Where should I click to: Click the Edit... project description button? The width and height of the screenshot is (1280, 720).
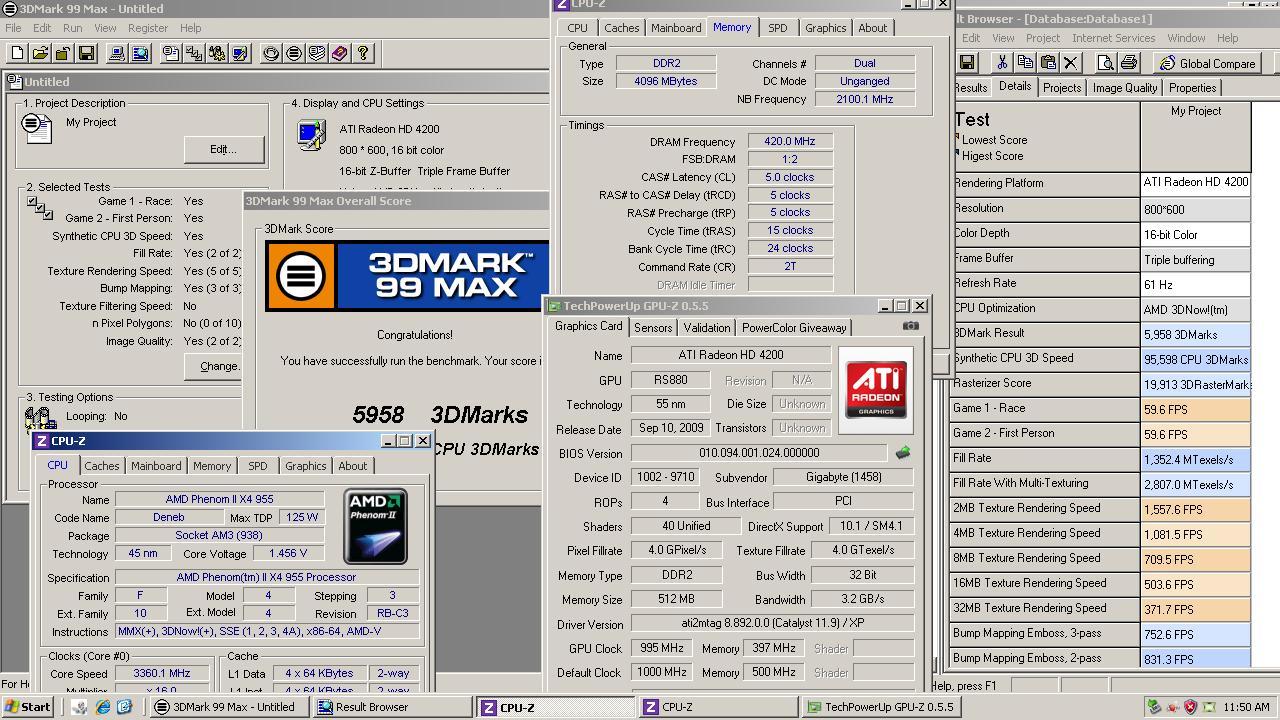click(x=224, y=149)
